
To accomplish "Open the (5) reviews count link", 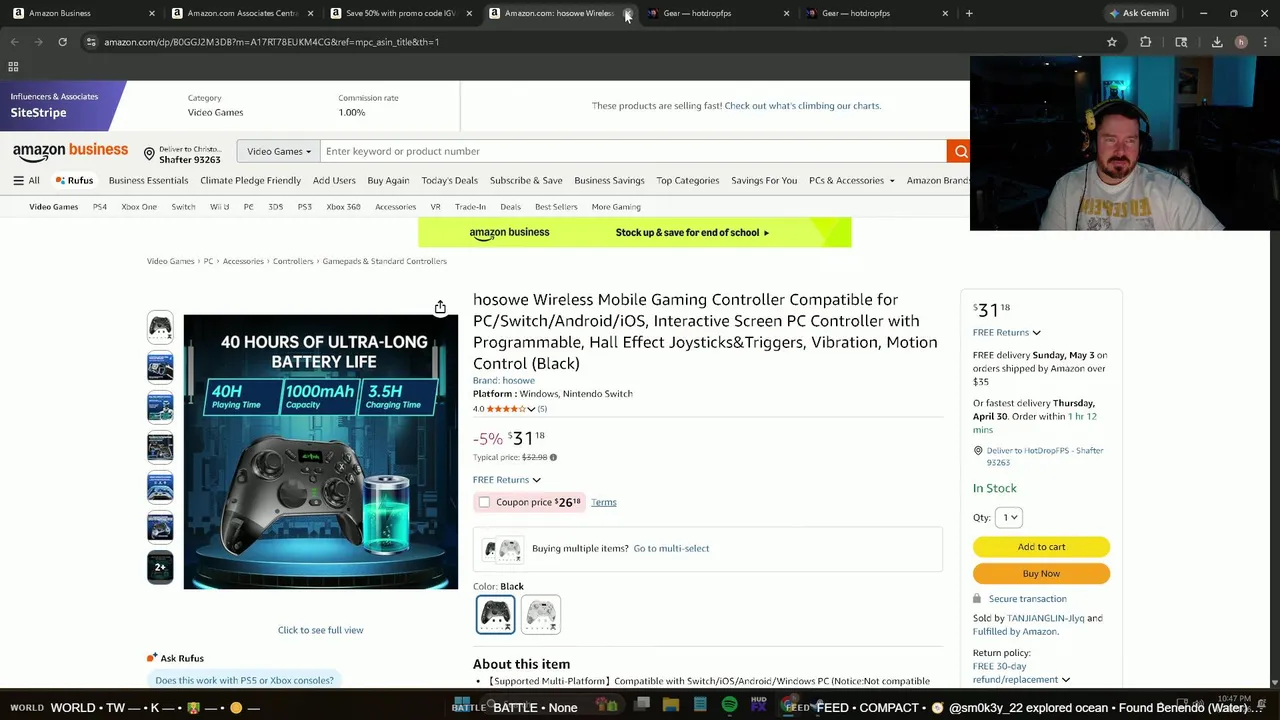I will [x=542, y=409].
